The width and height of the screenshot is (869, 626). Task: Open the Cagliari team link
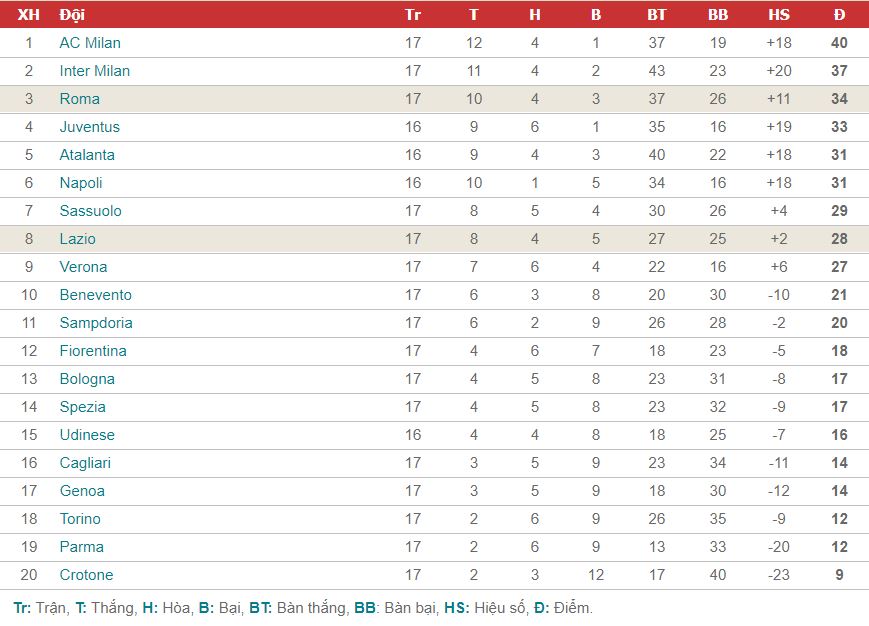click(x=85, y=463)
